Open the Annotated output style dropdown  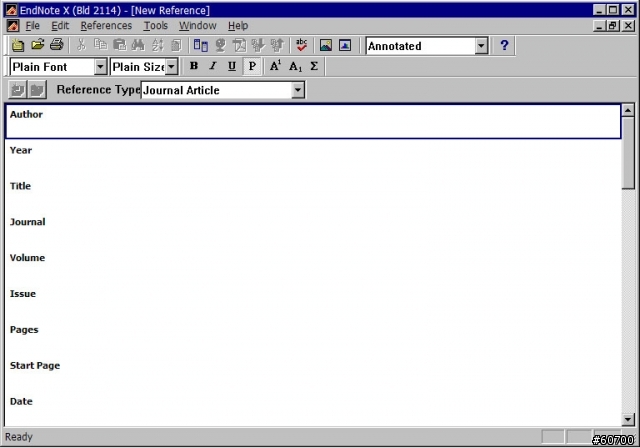coord(481,46)
